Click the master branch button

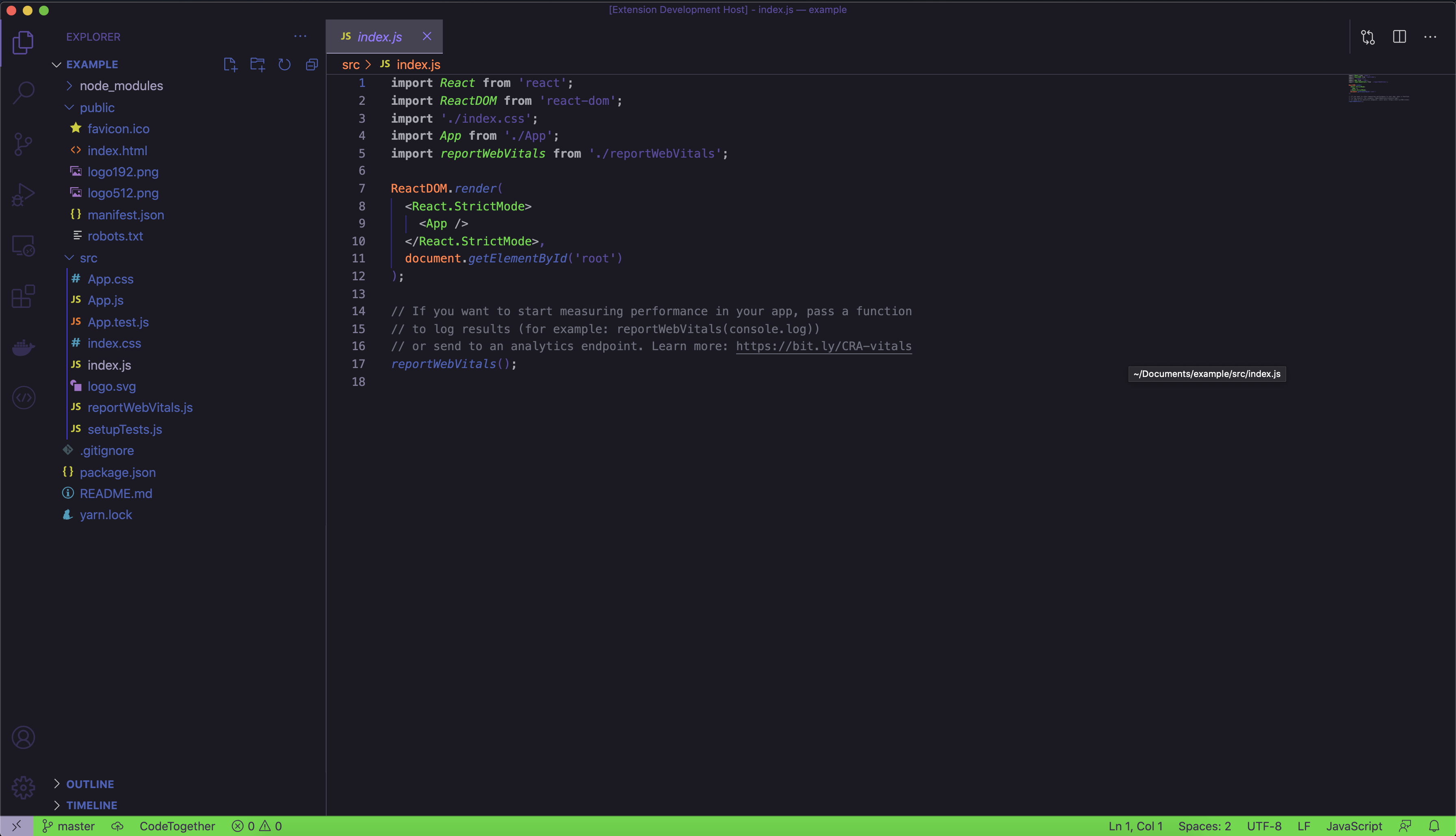pos(69,826)
